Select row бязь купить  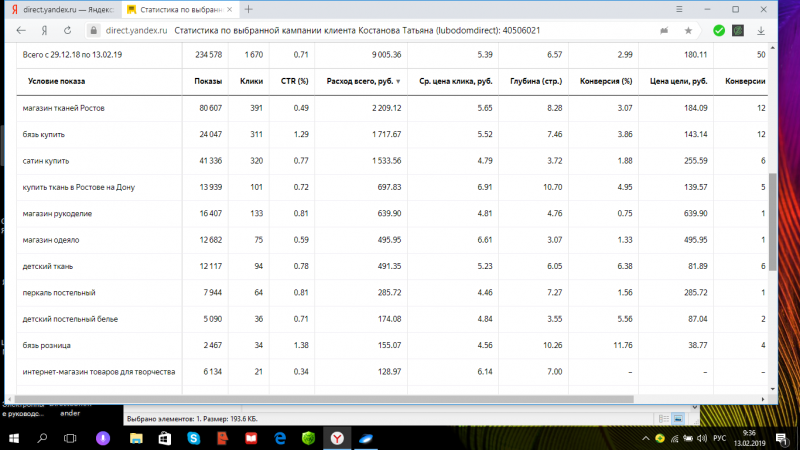pos(393,135)
